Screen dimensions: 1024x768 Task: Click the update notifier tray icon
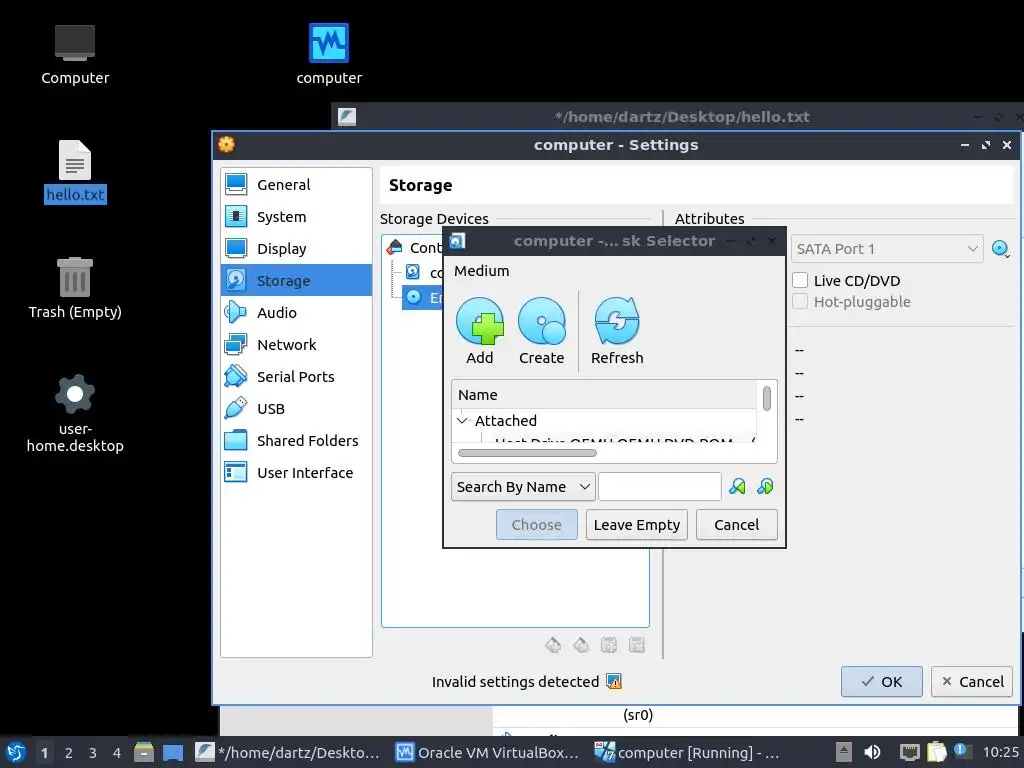point(962,751)
